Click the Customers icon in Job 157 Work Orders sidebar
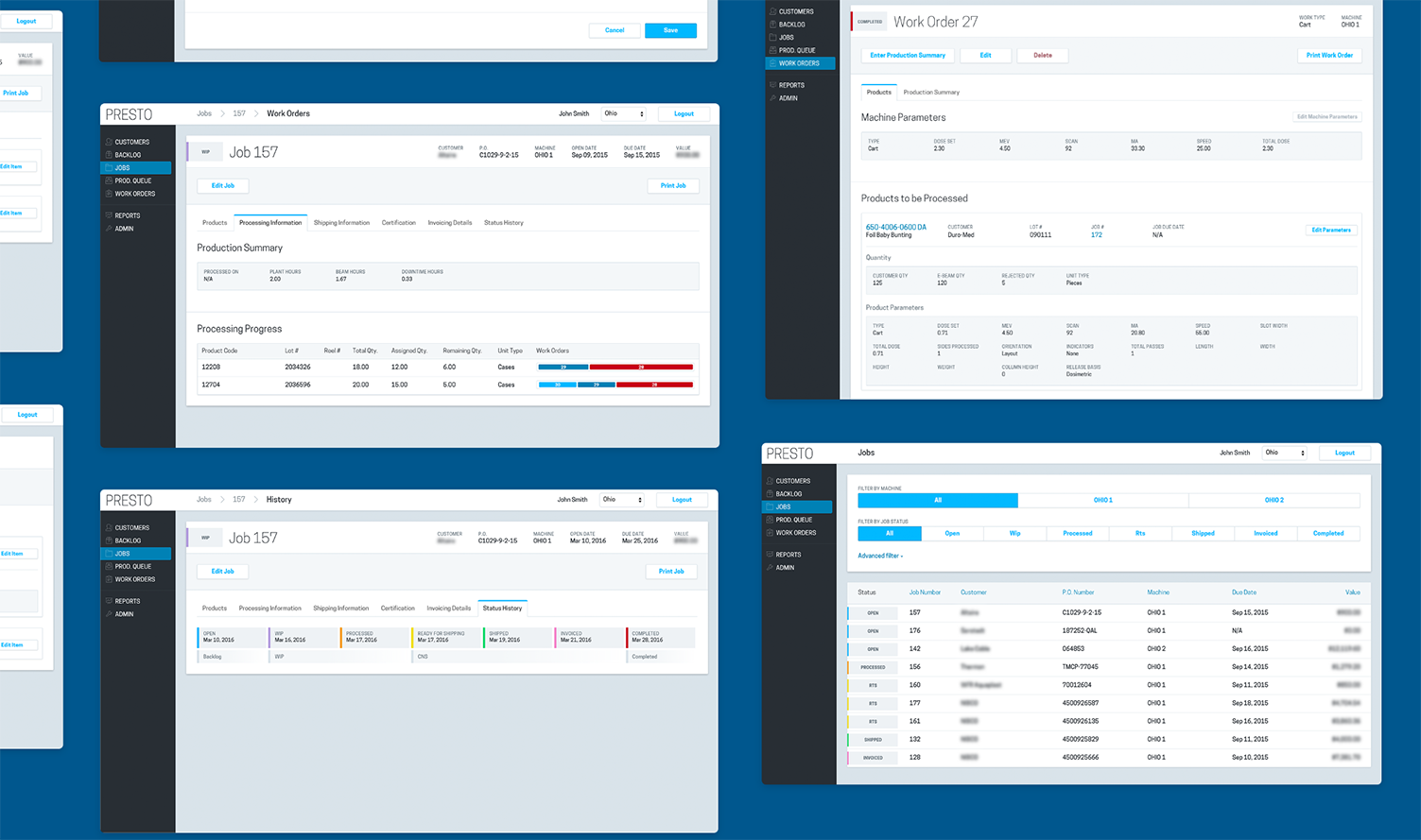Screen dimensions: 1421x840 point(110,142)
